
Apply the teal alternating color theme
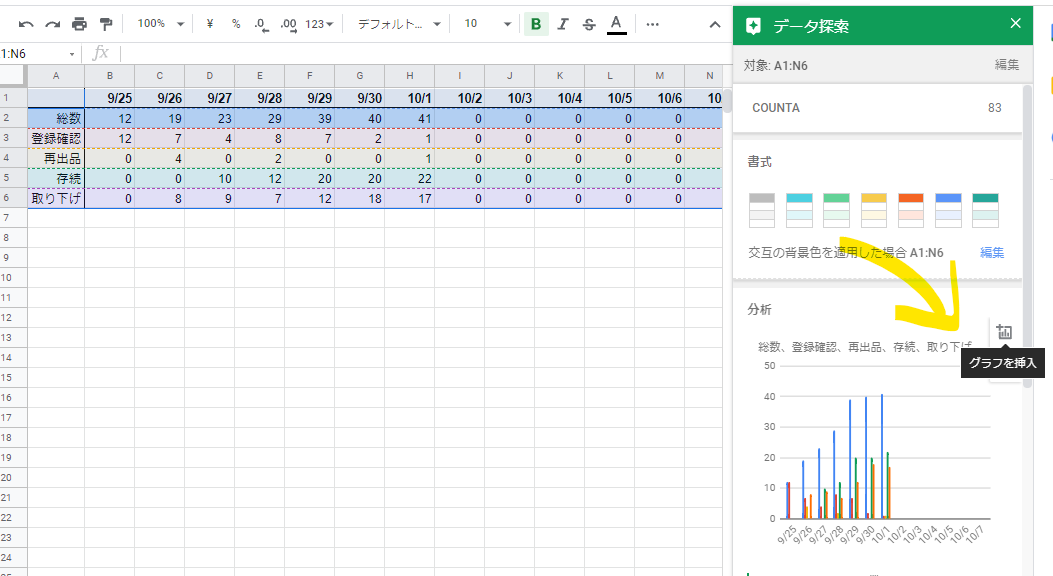click(x=985, y=211)
